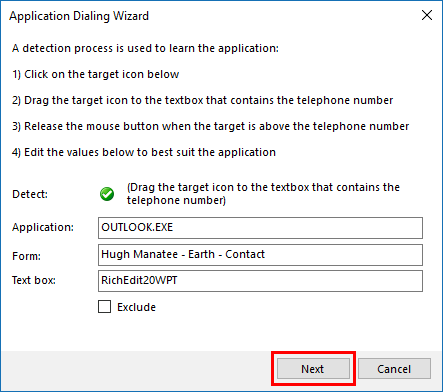Click step 2 drag target instruction
The image size is (443, 392).
pos(203,100)
